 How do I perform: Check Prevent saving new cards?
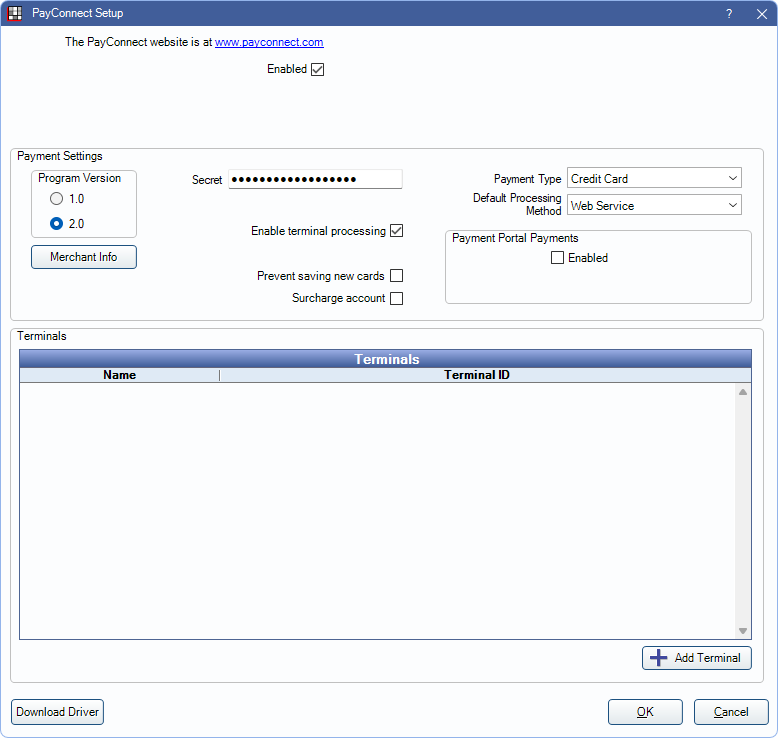coord(396,275)
